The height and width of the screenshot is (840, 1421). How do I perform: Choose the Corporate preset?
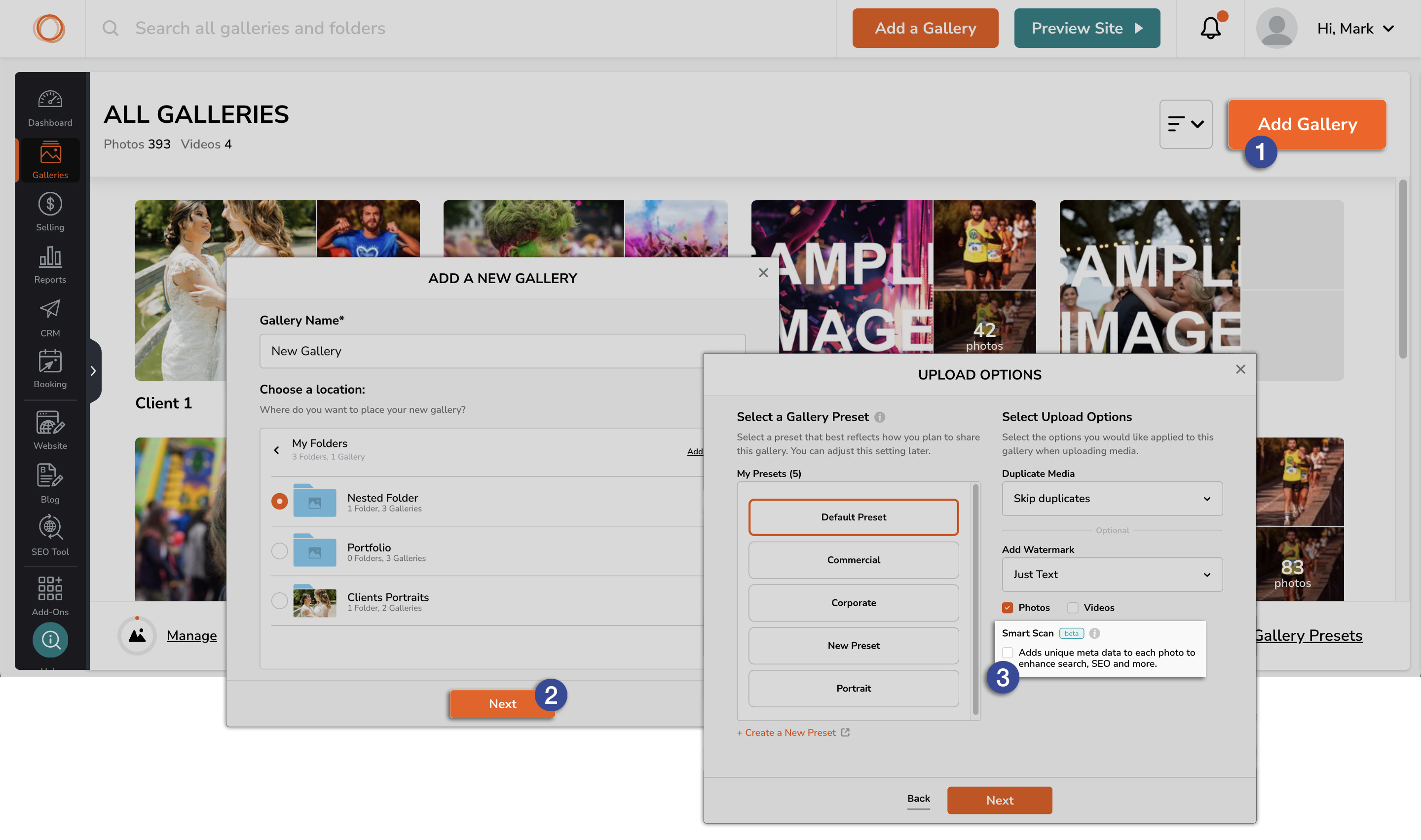(854, 603)
